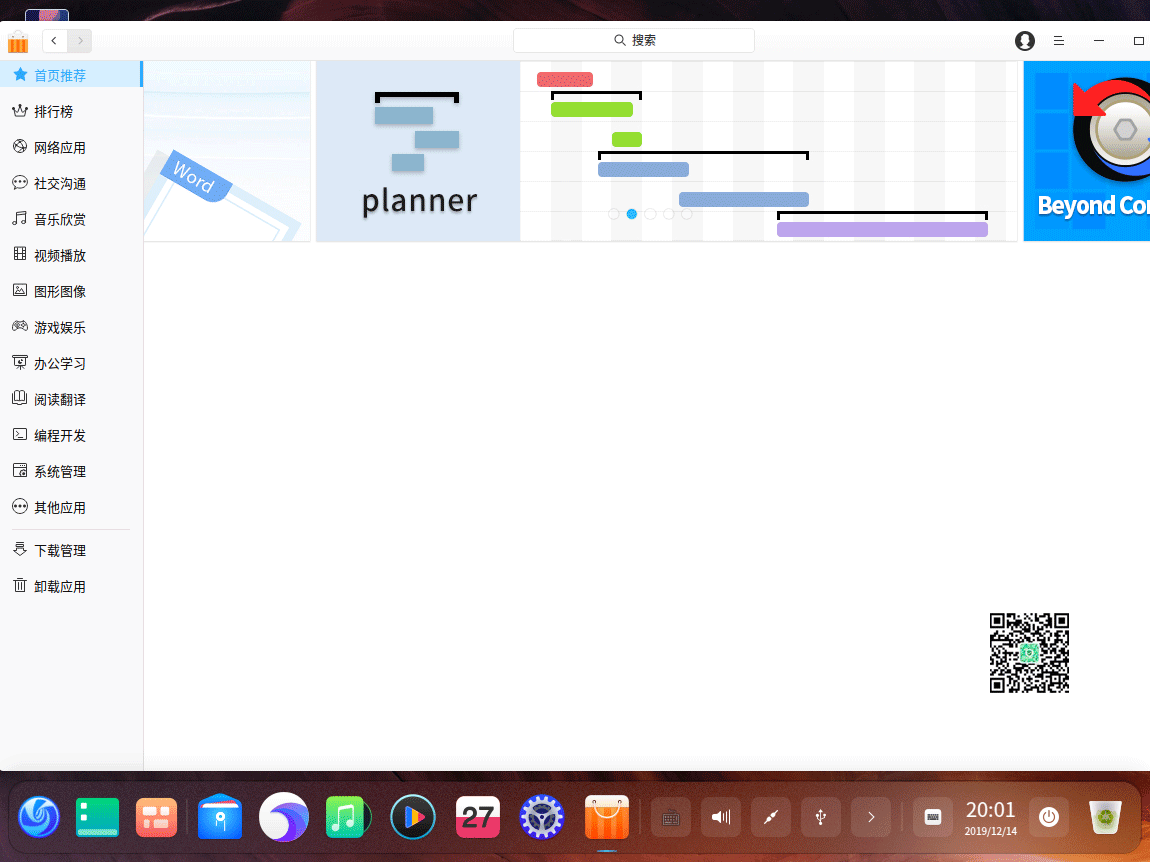
Task: Launch the file manager from the dock
Action: pos(220,817)
